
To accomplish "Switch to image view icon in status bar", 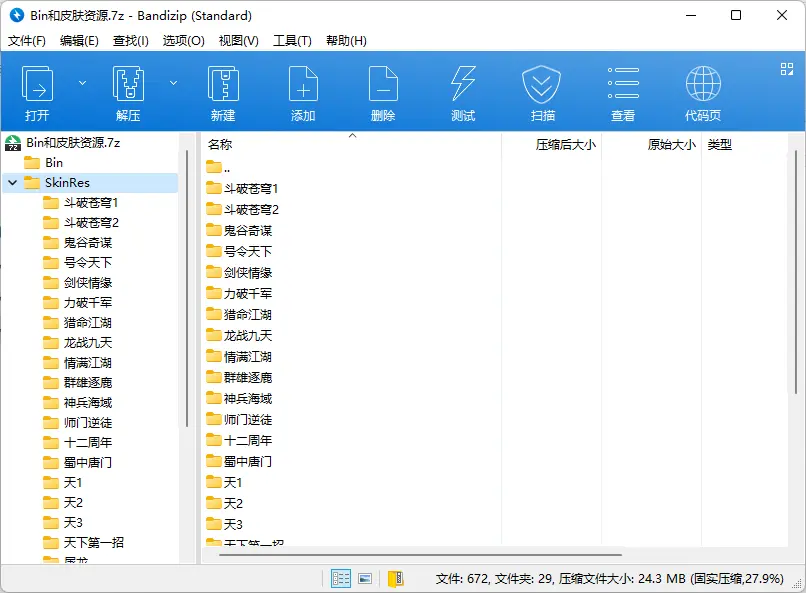I will (x=365, y=579).
